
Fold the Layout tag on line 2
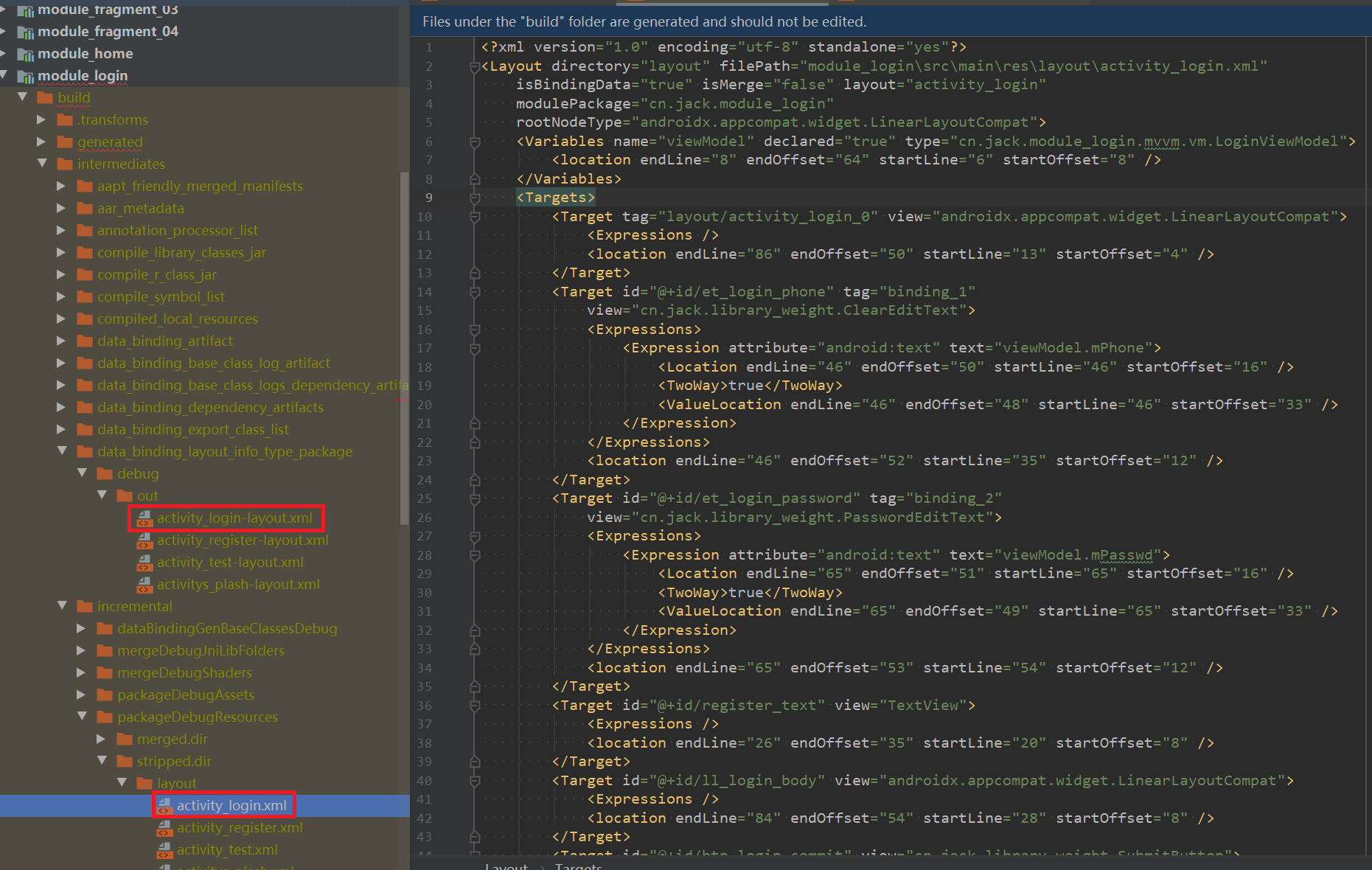pos(475,67)
